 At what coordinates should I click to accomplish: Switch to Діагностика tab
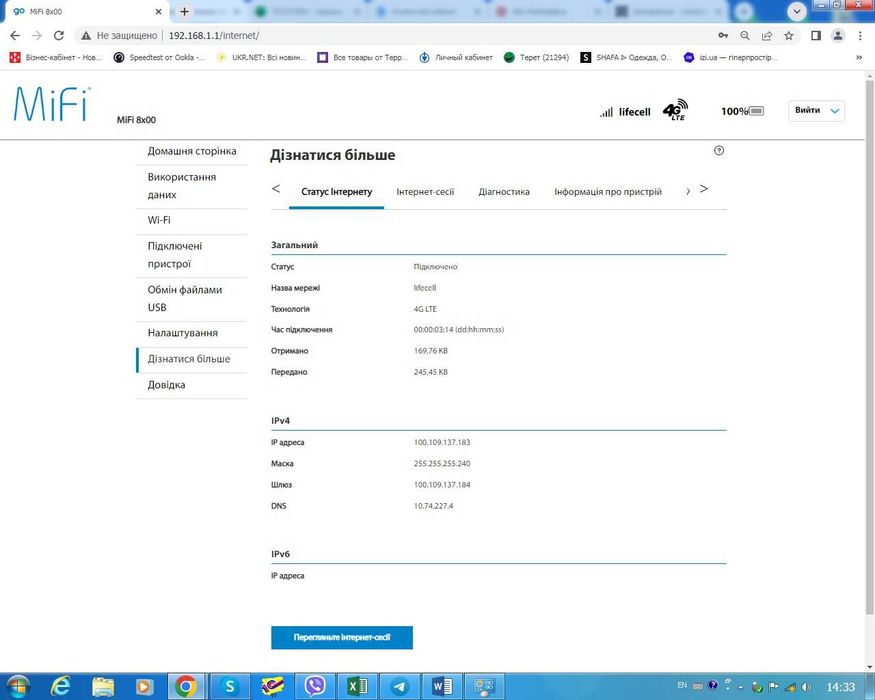(504, 191)
